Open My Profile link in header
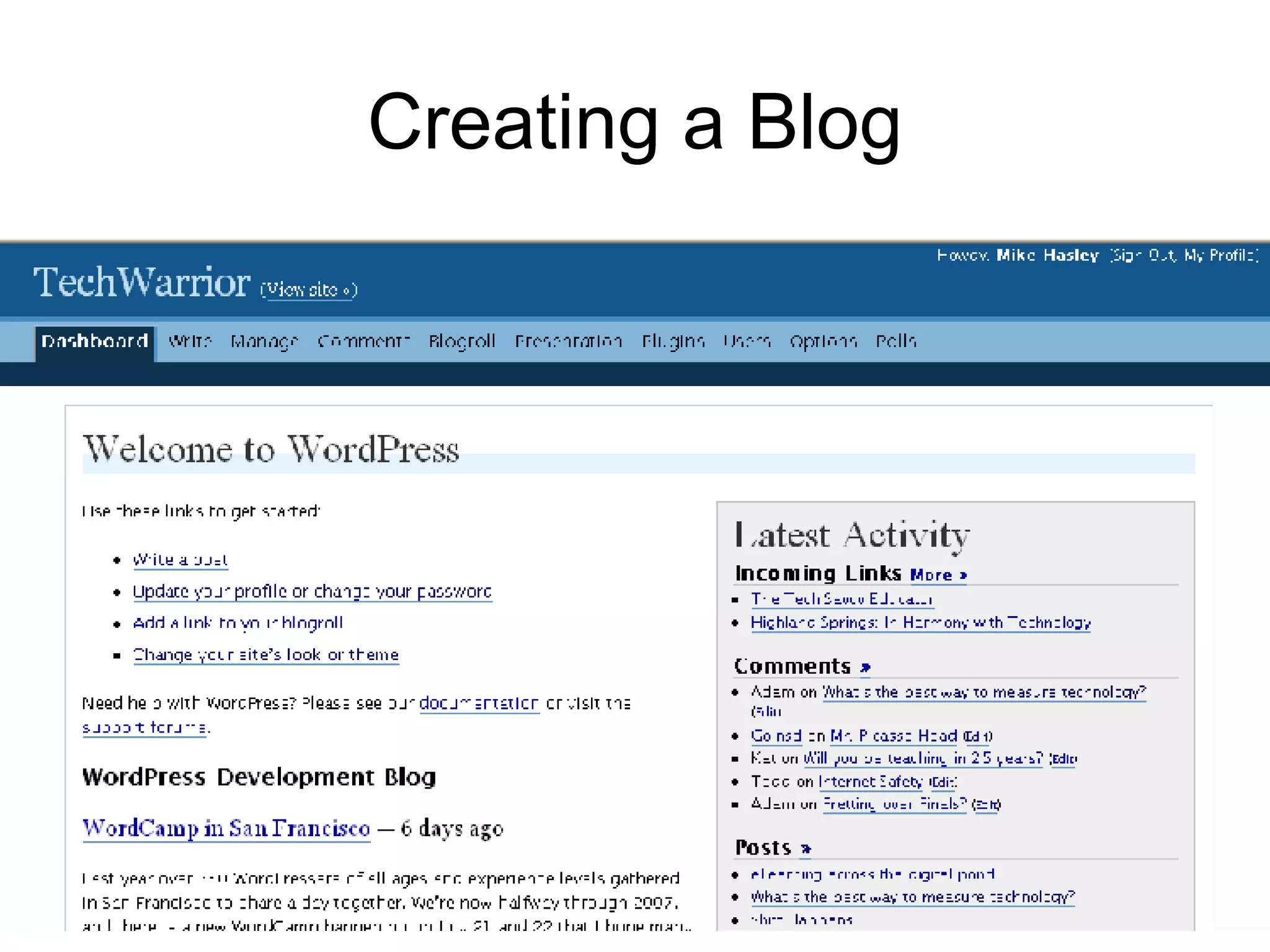 [x=1220, y=255]
